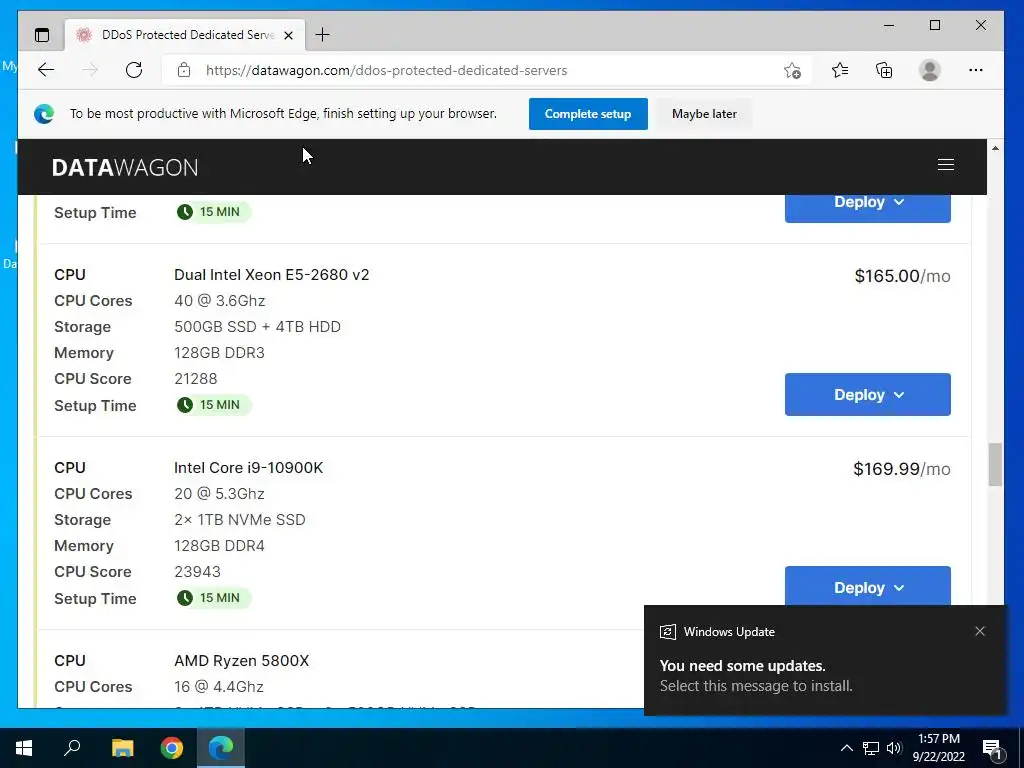This screenshot has width=1024, height=768.
Task: Open the browser profile avatar
Action: [x=929, y=70]
